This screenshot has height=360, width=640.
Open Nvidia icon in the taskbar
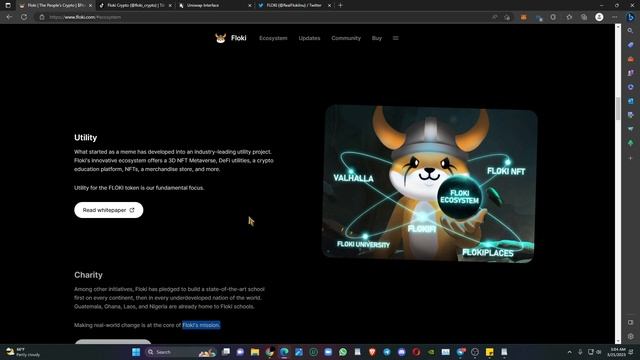[x=431, y=352]
